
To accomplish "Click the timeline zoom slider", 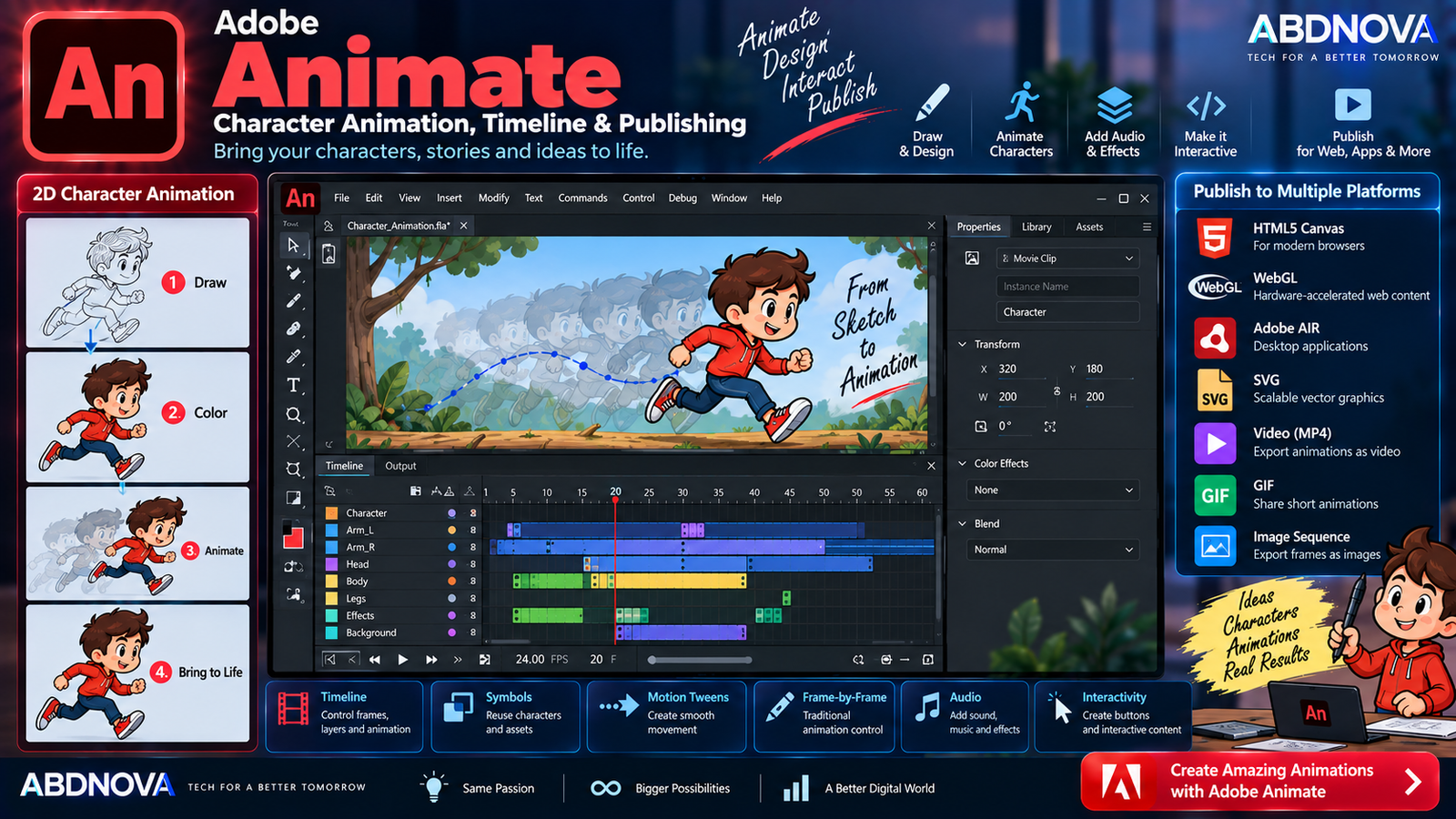I will pos(700,660).
